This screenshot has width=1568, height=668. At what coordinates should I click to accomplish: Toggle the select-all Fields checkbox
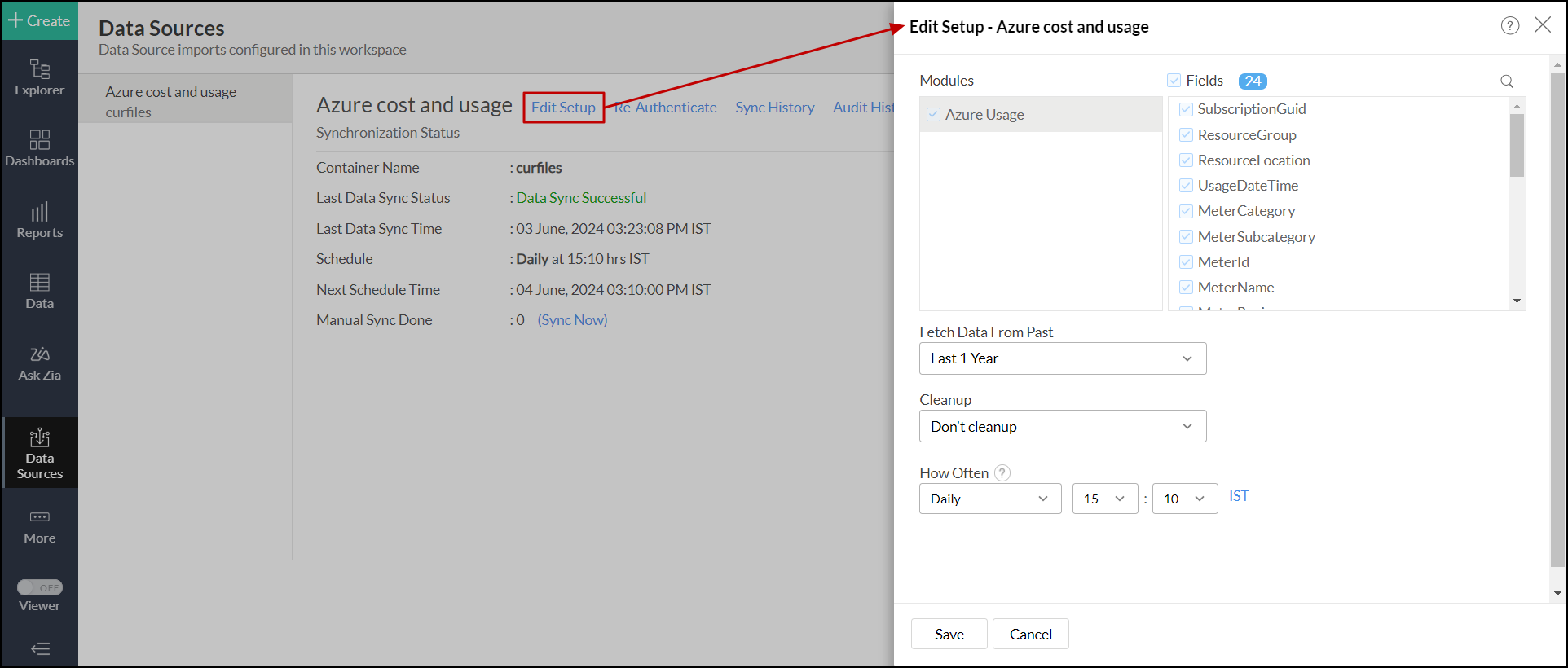[x=1174, y=81]
